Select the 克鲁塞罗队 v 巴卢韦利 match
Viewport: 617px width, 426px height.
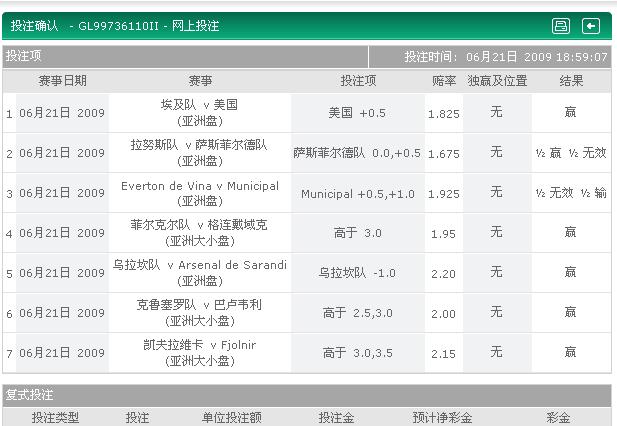click(x=200, y=313)
